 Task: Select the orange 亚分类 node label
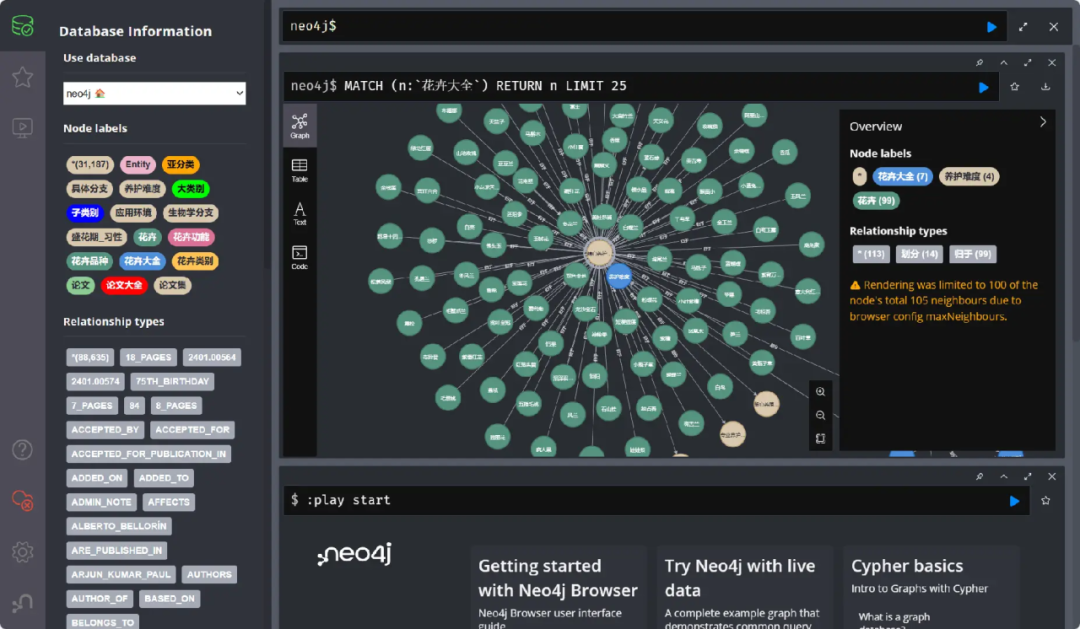point(180,165)
